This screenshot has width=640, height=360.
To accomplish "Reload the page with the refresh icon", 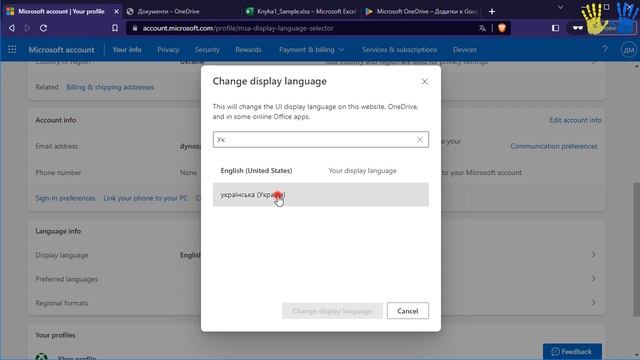I will [43, 28].
